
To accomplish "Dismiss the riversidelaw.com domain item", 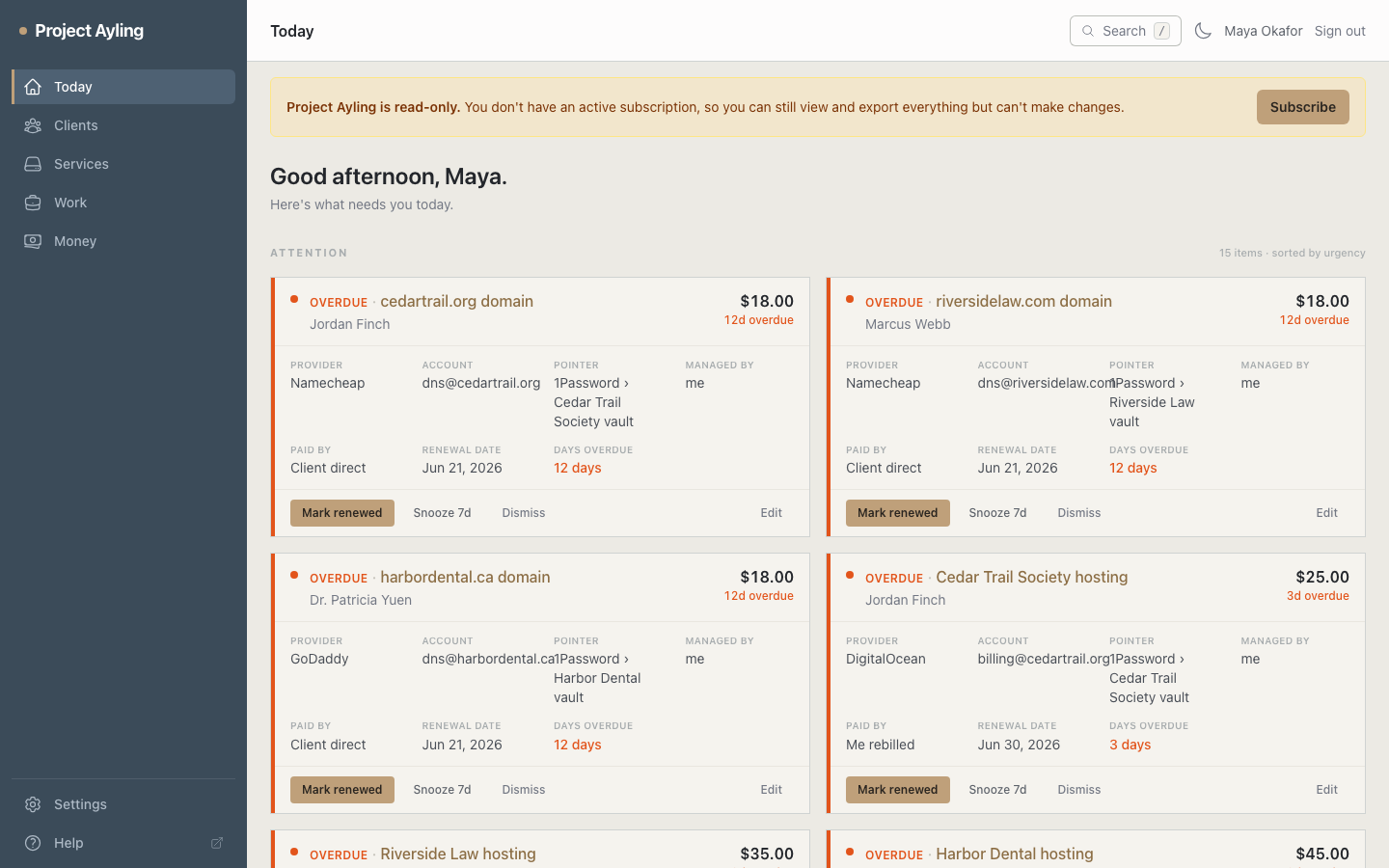I will 1079,513.
